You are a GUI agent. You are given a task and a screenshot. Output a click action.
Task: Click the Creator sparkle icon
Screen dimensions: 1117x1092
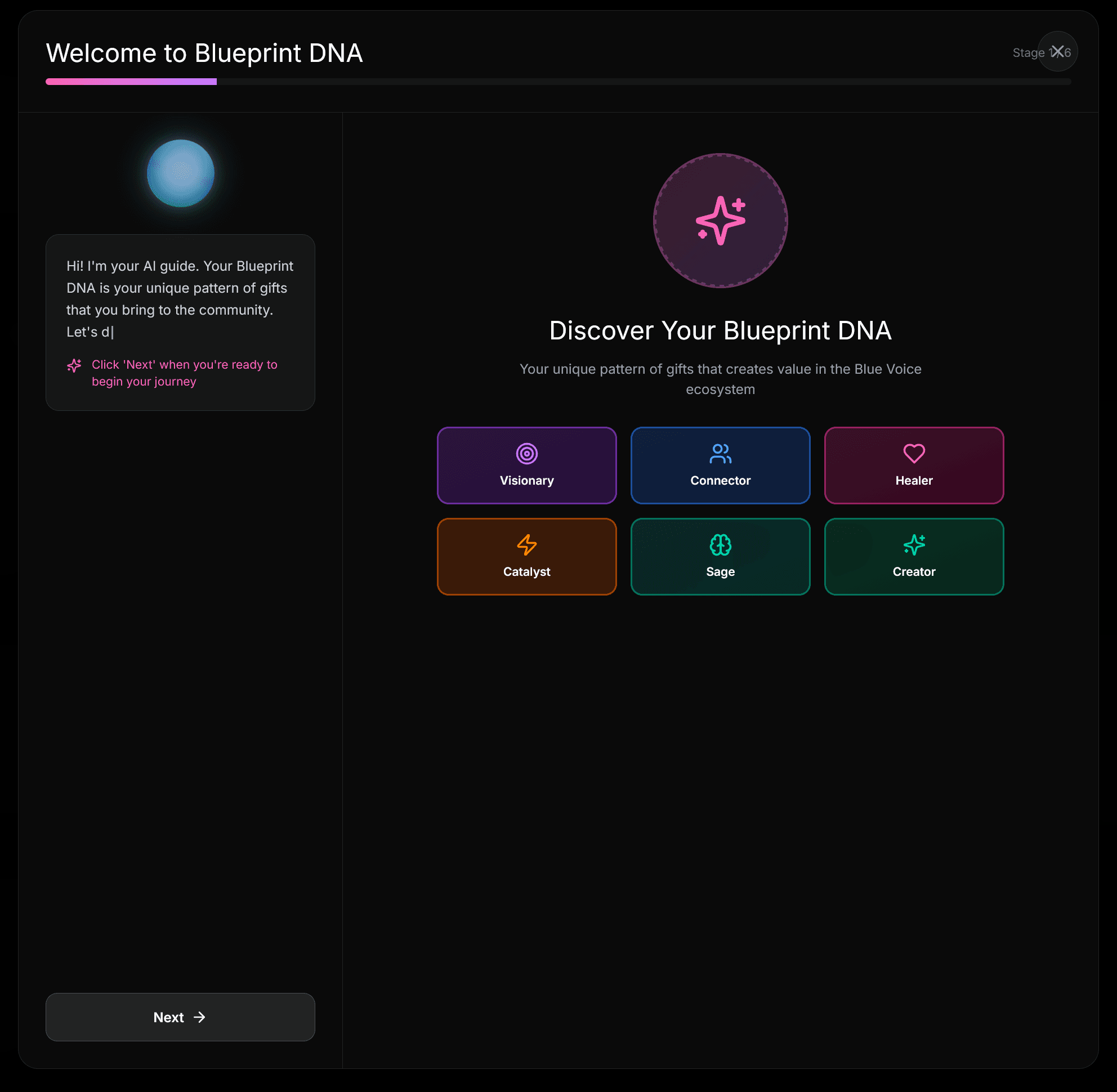[913, 545]
